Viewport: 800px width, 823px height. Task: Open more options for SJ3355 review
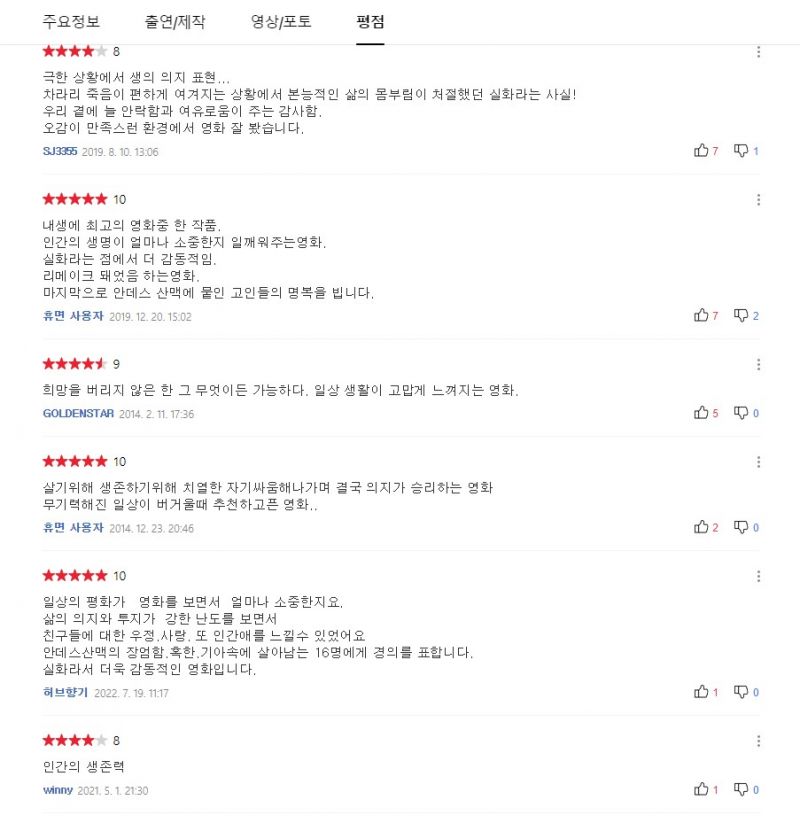tap(758, 52)
